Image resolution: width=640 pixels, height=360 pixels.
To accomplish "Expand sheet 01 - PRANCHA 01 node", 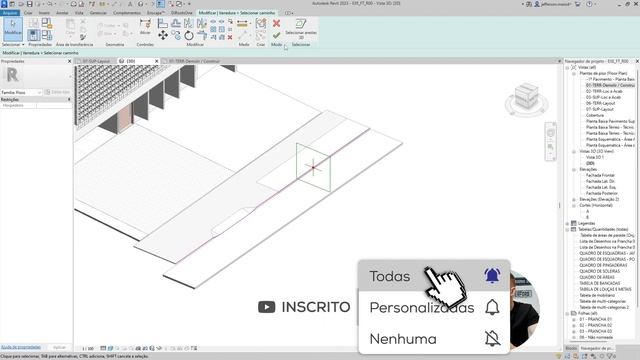I will (x=574, y=319).
